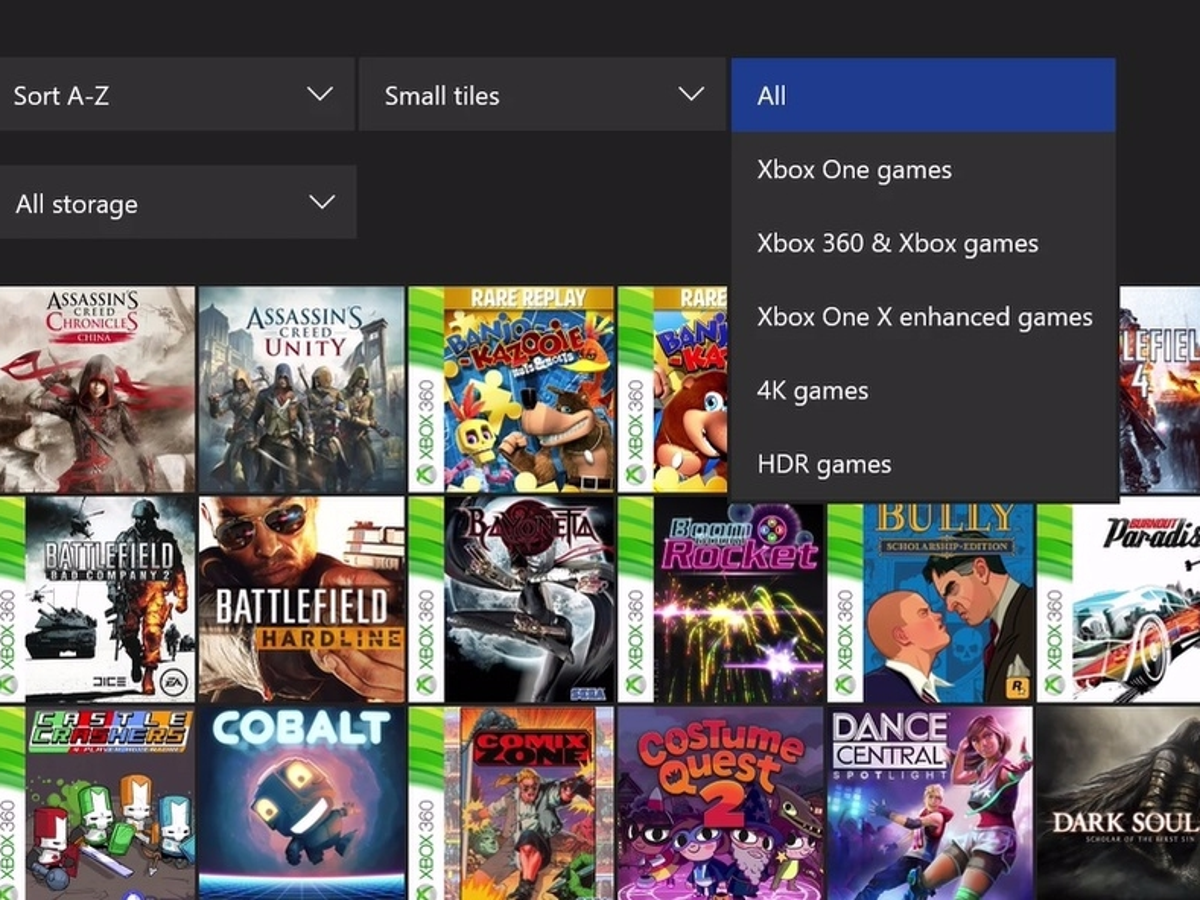Open Assassin's Creed Chronicles China tile
The image size is (1200, 900).
(98, 390)
